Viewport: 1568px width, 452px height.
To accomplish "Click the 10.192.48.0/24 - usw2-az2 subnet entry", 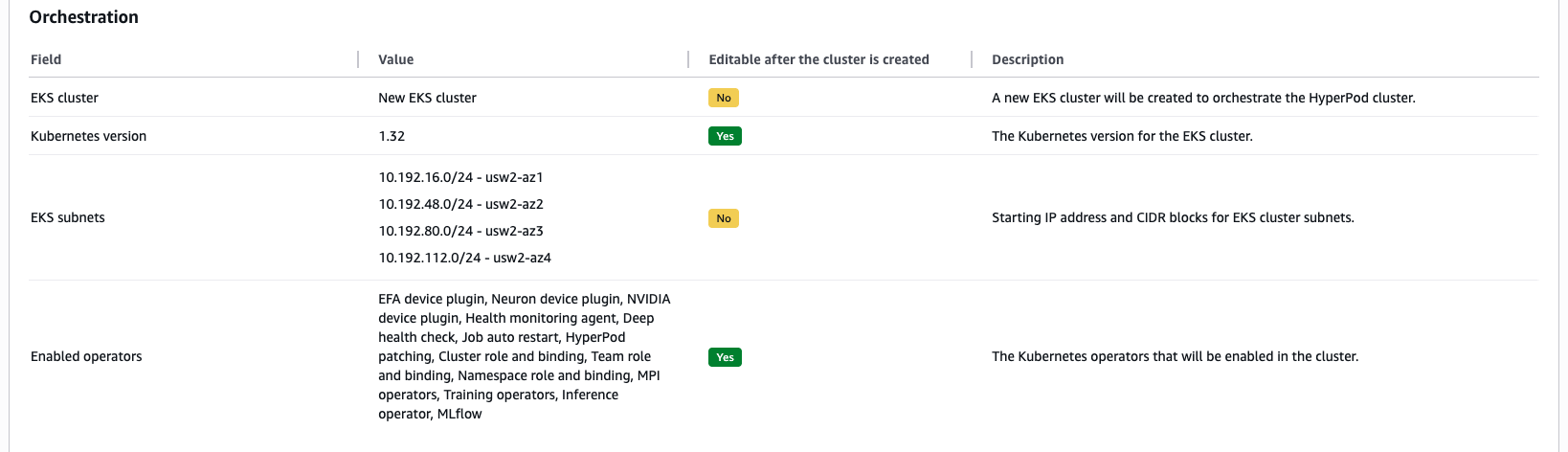I will (460, 204).
